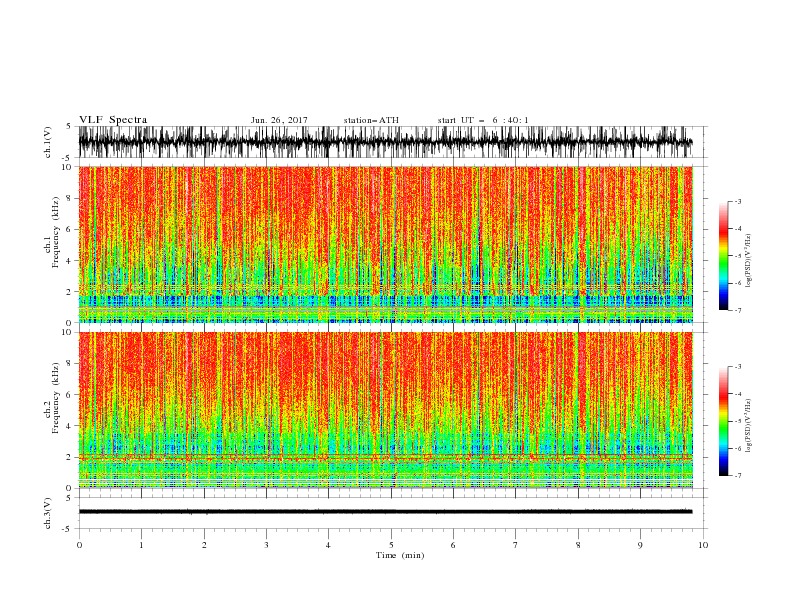
Task: Click time axis tick label '5'
Action: click(x=391, y=545)
